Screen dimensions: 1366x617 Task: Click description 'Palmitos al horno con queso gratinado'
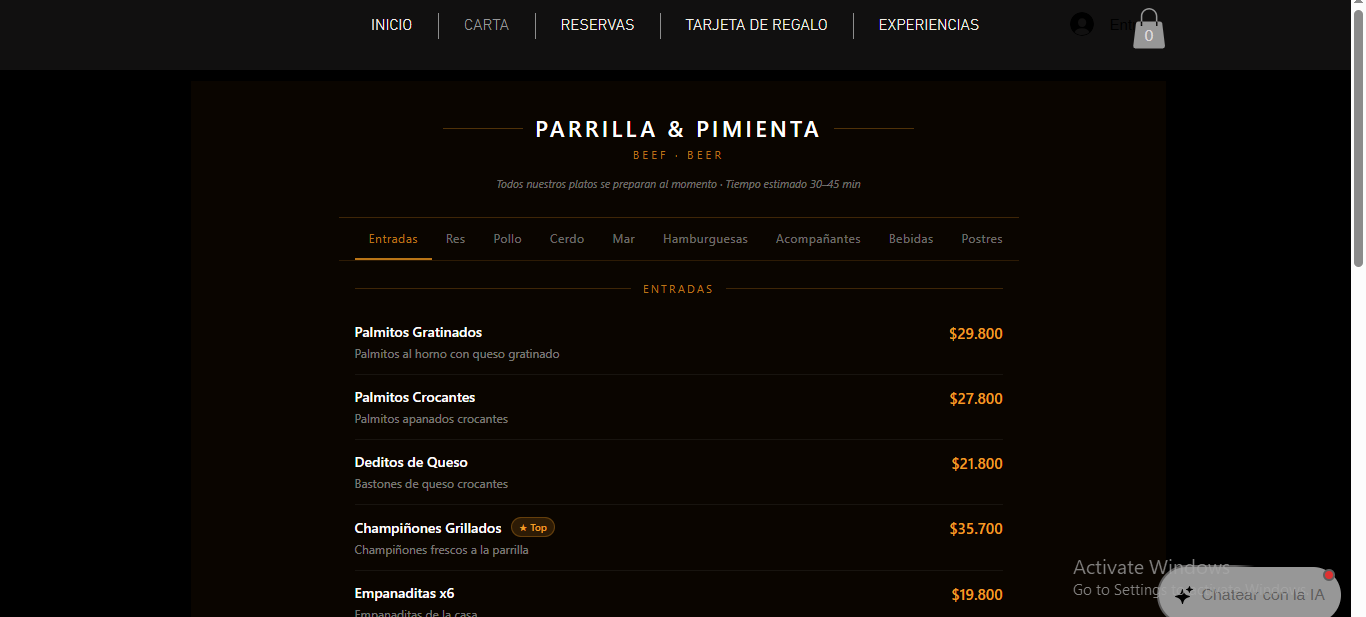coord(457,354)
